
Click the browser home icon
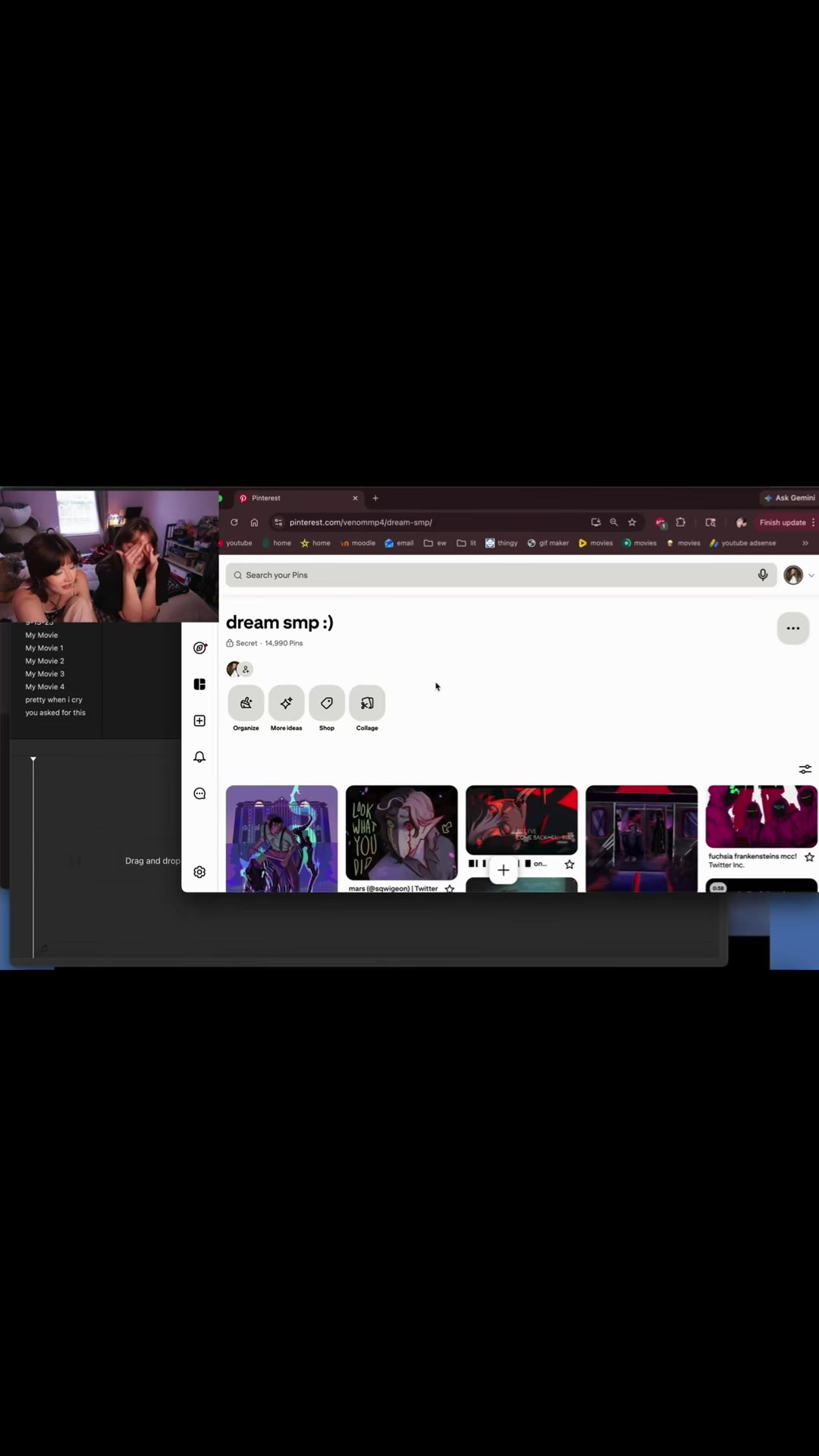(x=255, y=522)
